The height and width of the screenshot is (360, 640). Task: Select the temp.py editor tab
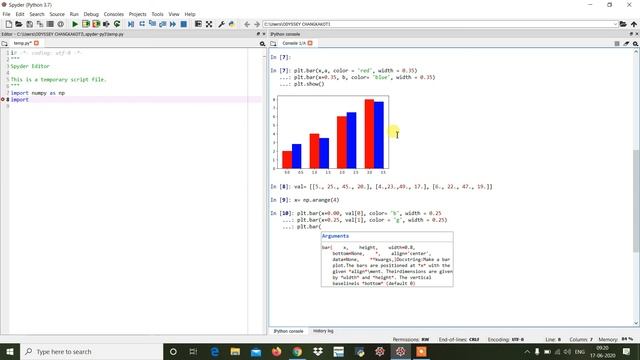pos(23,43)
